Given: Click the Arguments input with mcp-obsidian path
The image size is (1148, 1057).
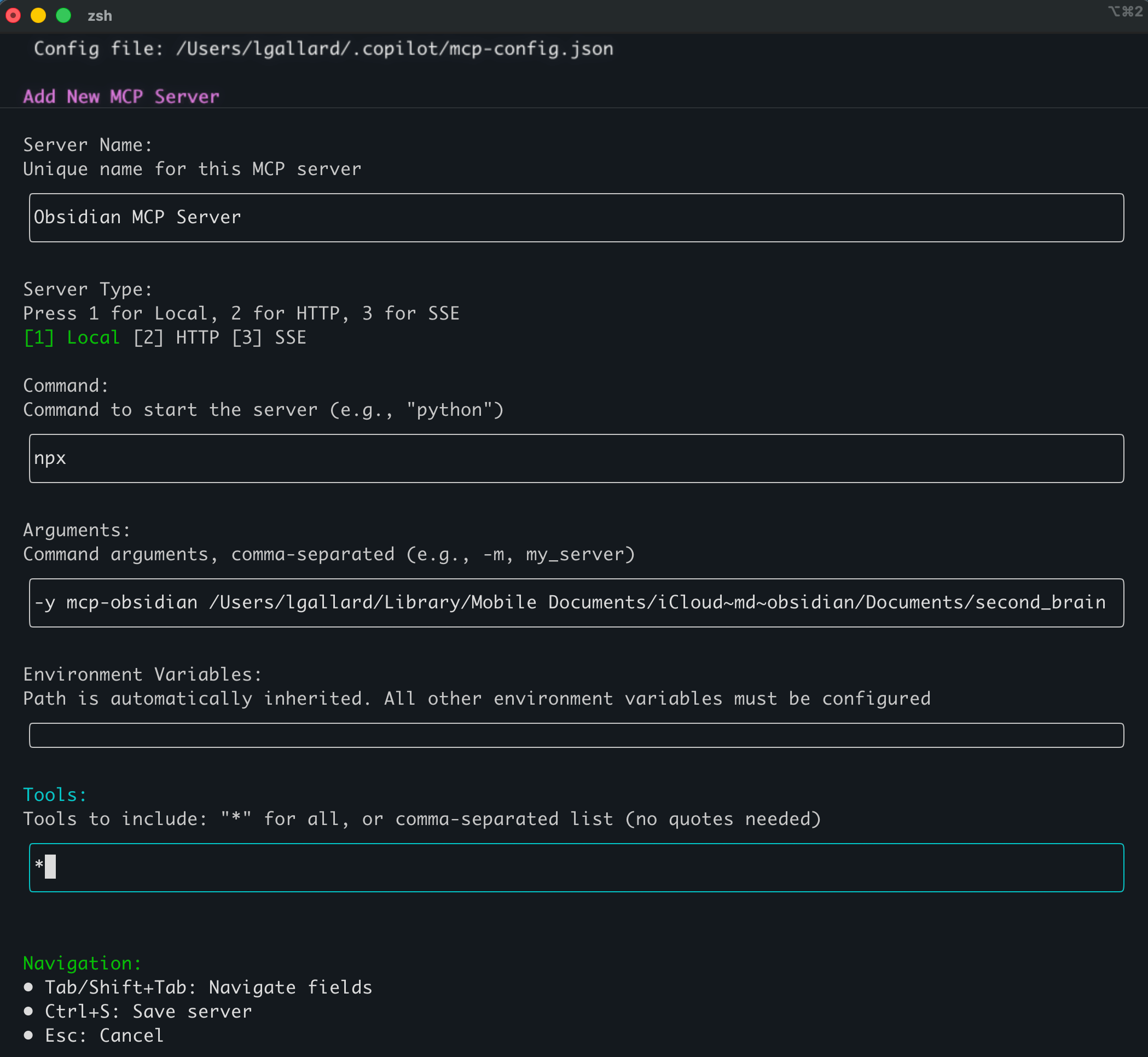Looking at the screenshot, I should click(576, 602).
